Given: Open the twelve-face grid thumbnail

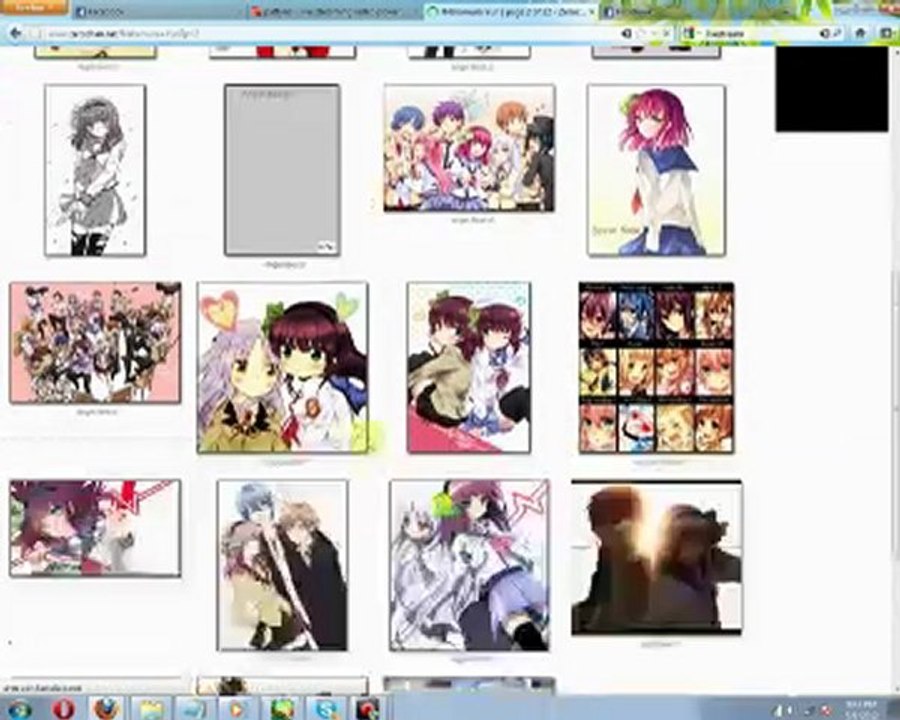Looking at the screenshot, I should pyautogui.click(x=656, y=367).
